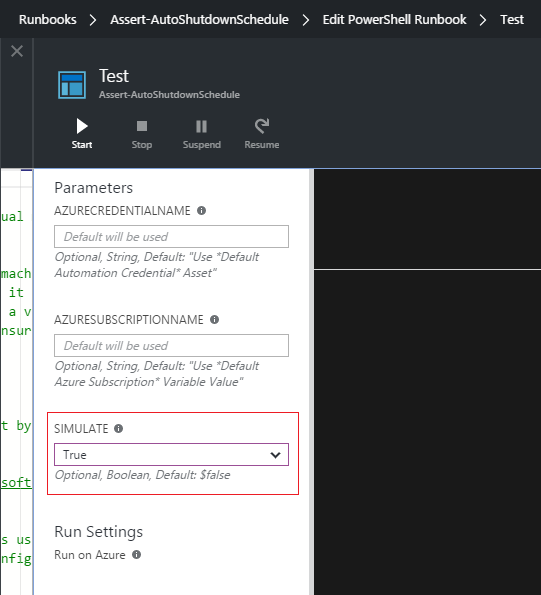Click the AZURESUBSCRIPTIONNAME input field

click(171, 346)
